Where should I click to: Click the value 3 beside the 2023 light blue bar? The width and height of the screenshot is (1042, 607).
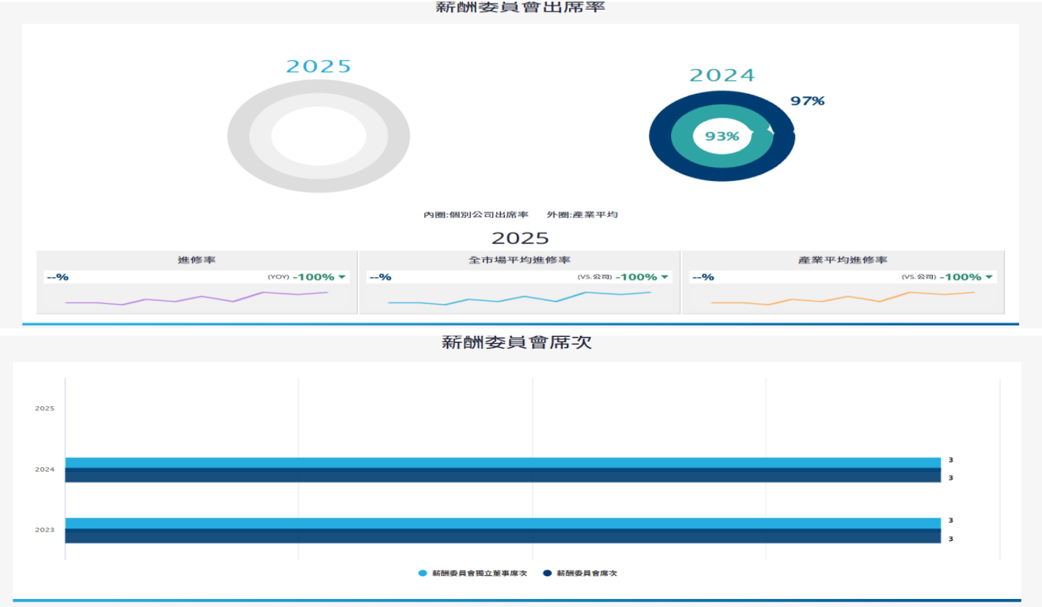(951, 521)
